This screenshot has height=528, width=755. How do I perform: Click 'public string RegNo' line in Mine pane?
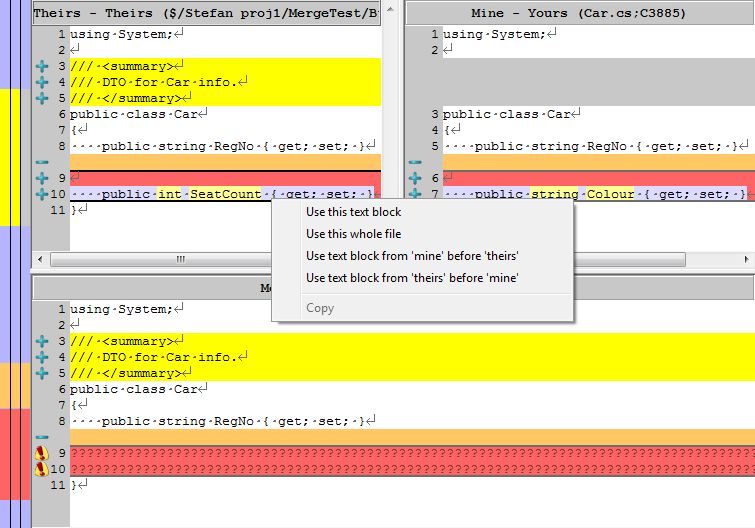coord(599,146)
